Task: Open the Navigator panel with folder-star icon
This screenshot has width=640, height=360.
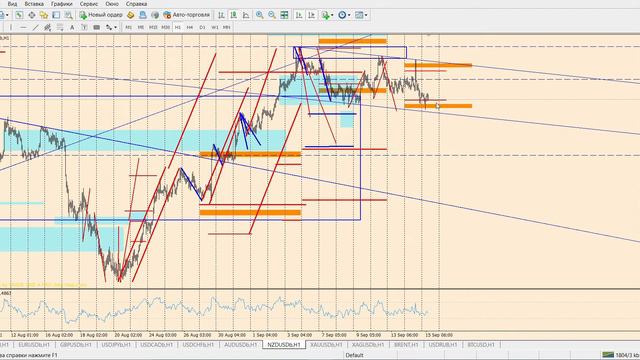Action: pos(44,15)
